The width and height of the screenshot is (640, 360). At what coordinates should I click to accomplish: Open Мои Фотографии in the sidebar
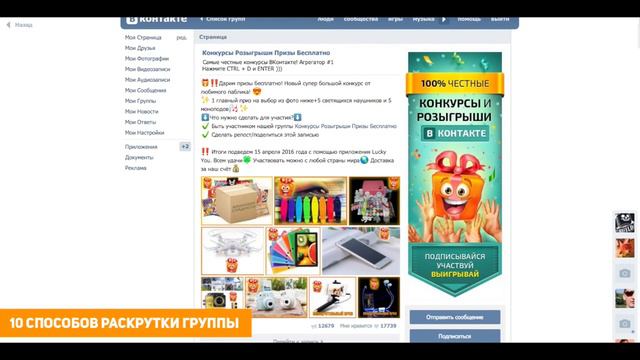pos(147,59)
